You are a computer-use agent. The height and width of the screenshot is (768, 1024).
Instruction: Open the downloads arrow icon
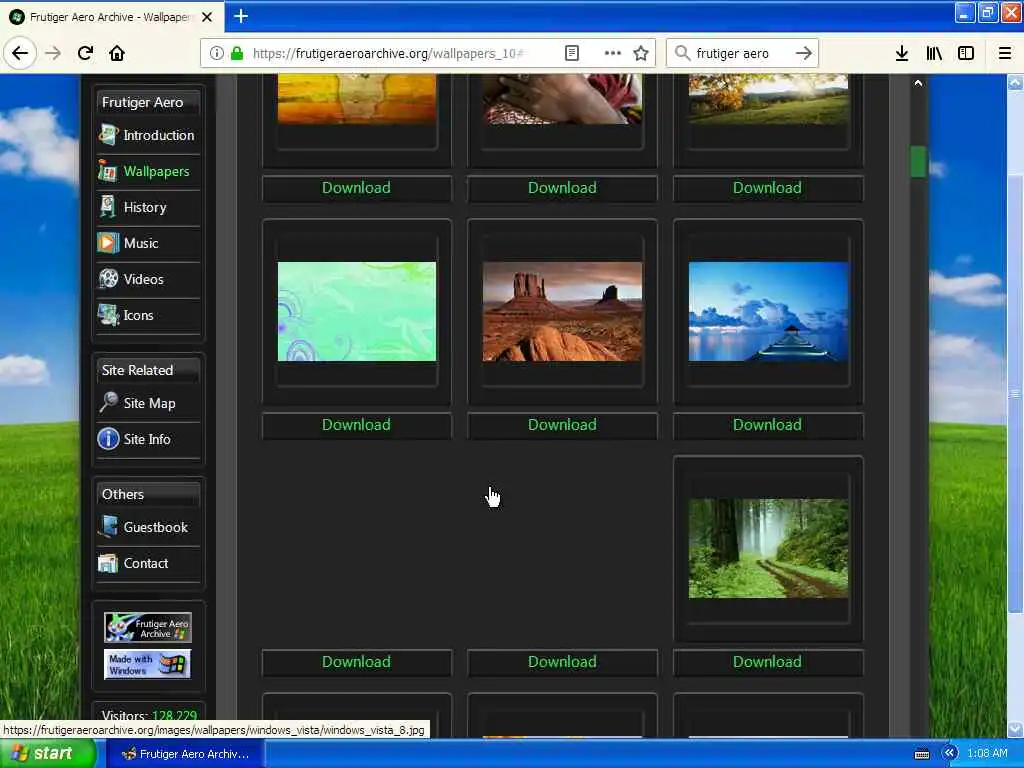902,53
